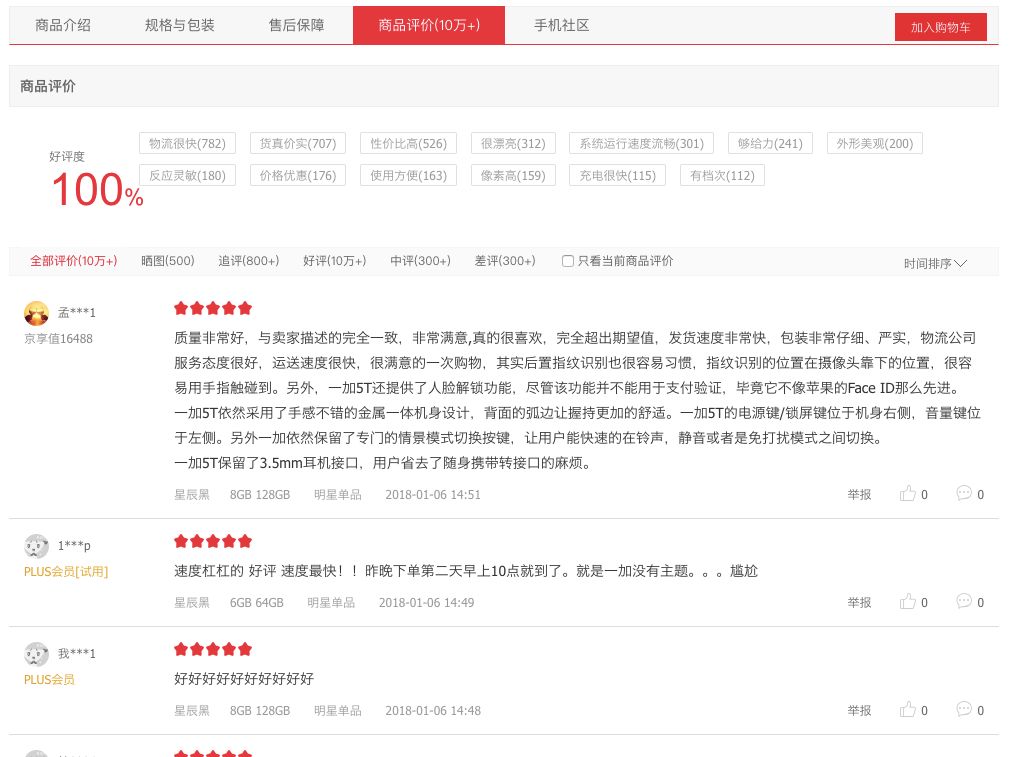This screenshot has height=757, width=1013.
Task: Open comments via speech bubble icon on first review
Action: coord(963,493)
